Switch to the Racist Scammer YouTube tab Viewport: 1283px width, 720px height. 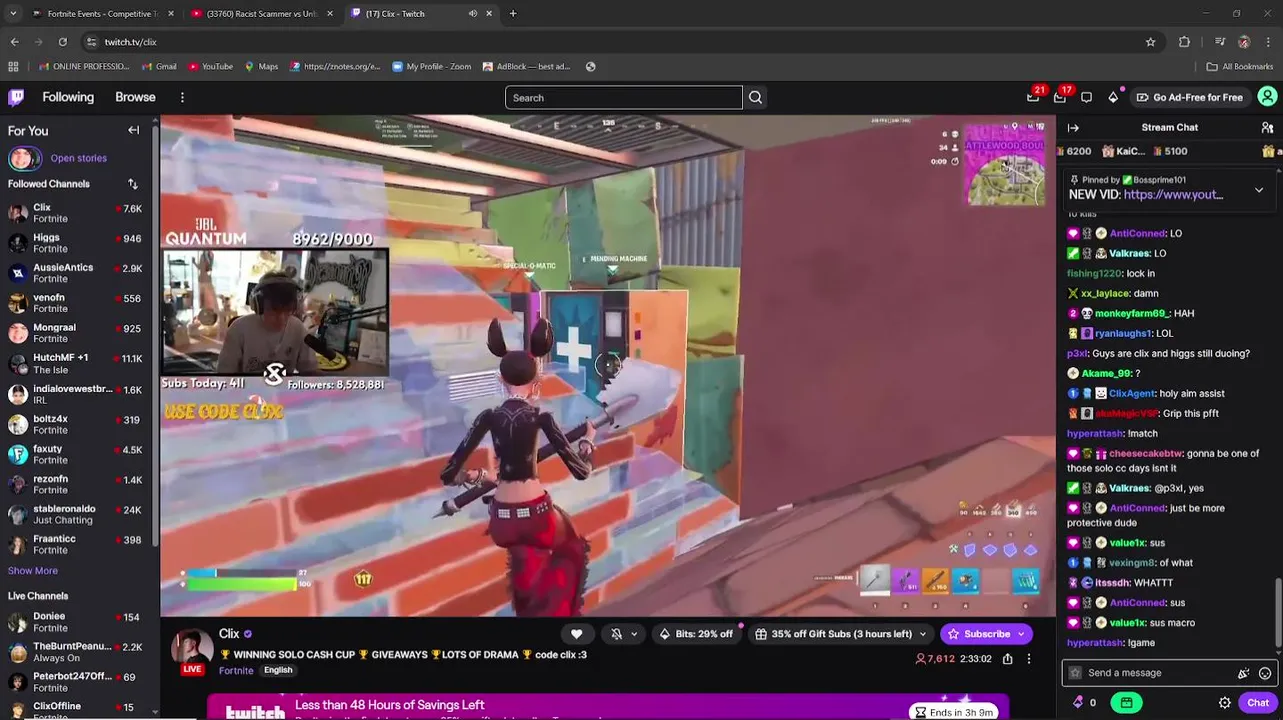(x=262, y=14)
